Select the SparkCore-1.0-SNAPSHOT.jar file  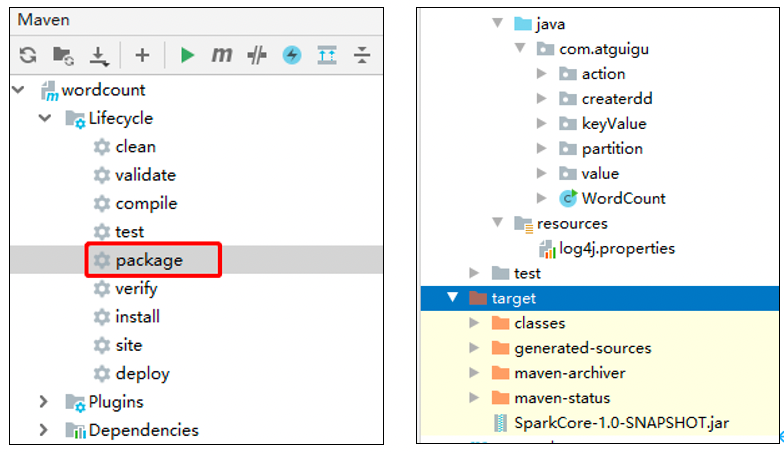pos(621,423)
